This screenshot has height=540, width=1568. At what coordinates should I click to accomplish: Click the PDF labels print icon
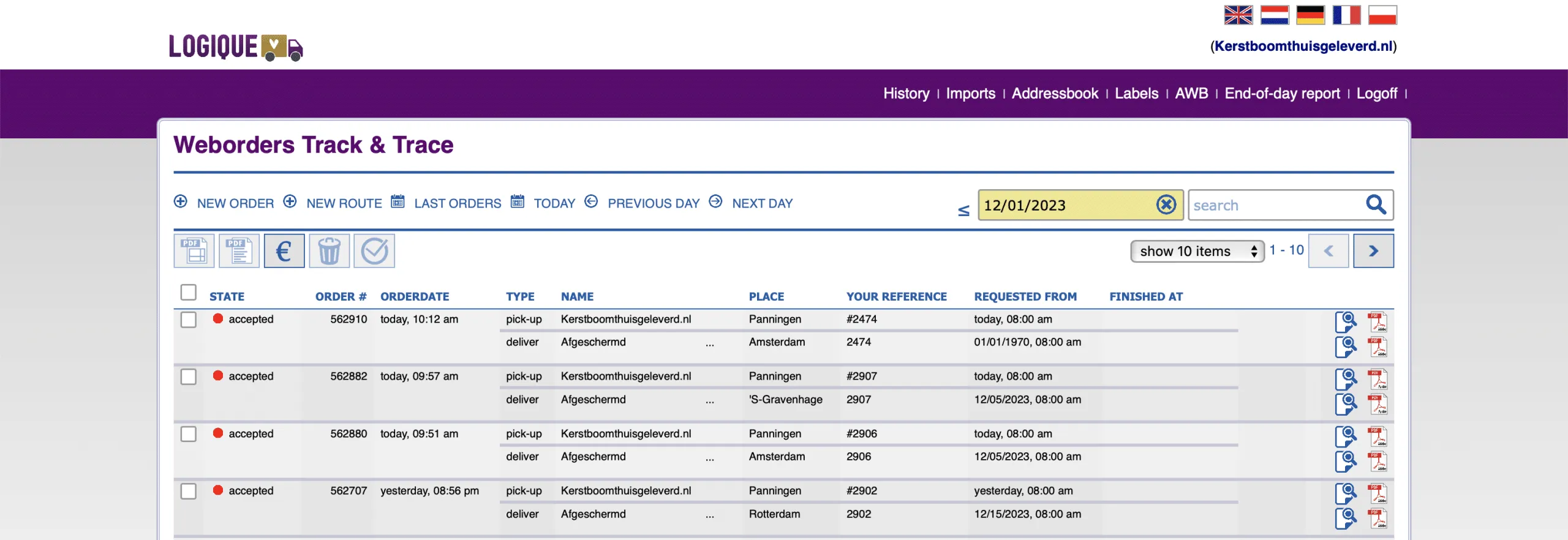[x=194, y=251]
